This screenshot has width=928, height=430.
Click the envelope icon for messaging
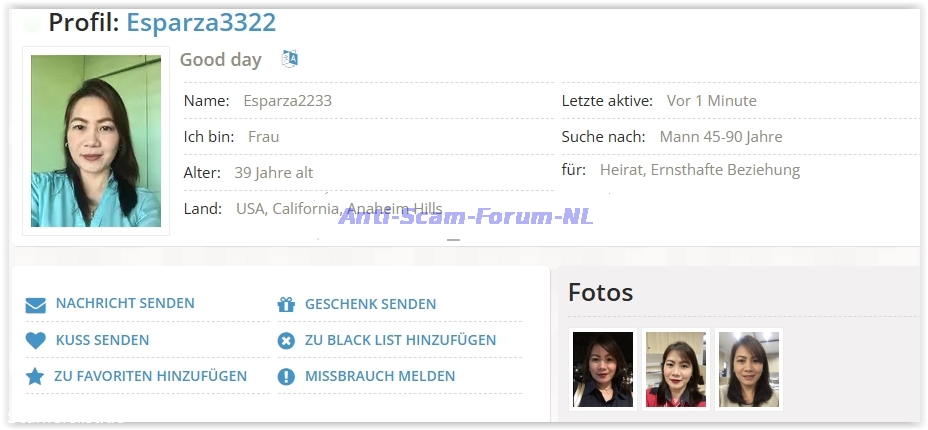pyautogui.click(x=36, y=304)
